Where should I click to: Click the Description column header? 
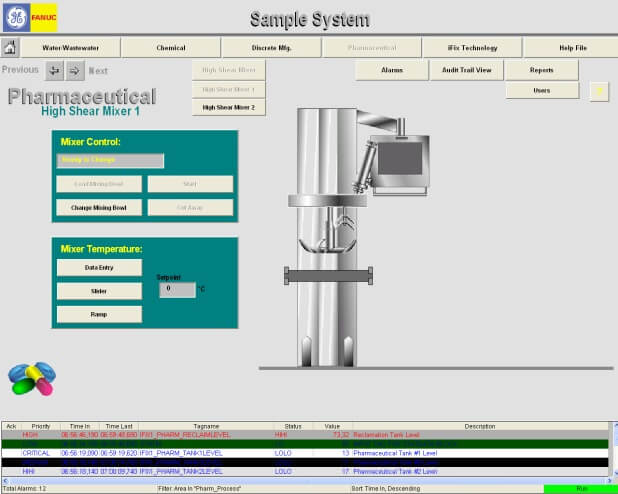[480, 426]
